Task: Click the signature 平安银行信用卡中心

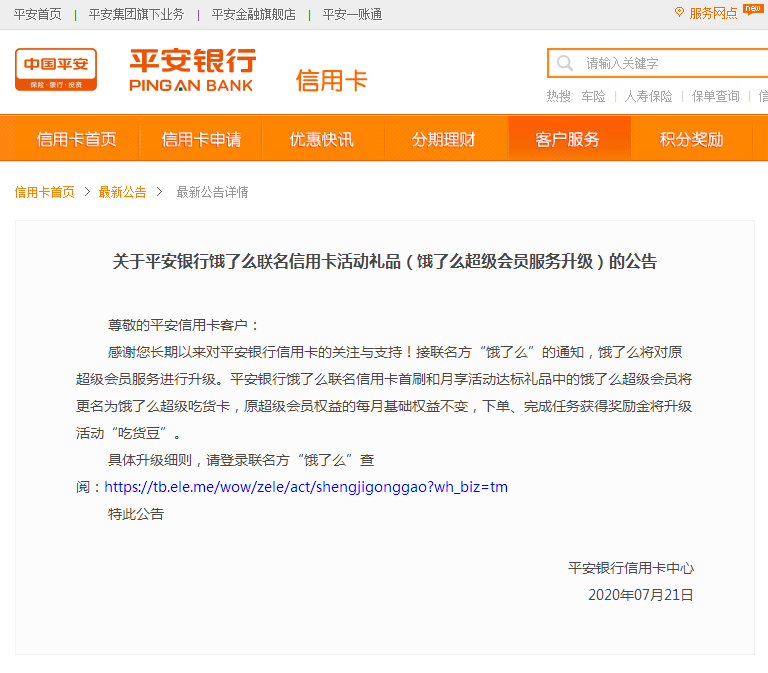Action: tap(631, 568)
